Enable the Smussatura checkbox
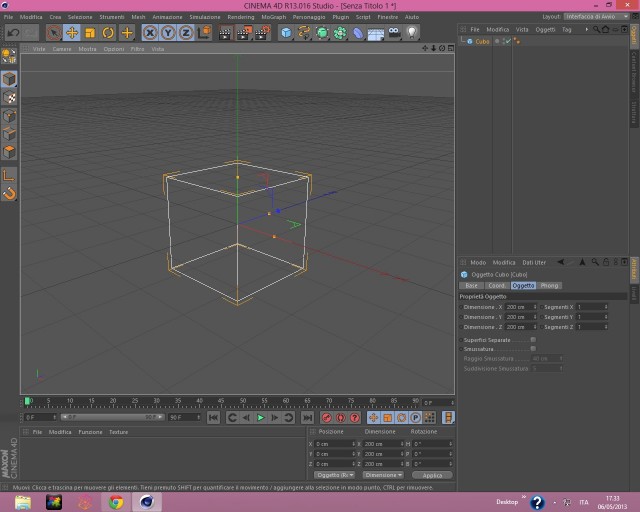Viewport: 640px width, 512px height. 533,349
